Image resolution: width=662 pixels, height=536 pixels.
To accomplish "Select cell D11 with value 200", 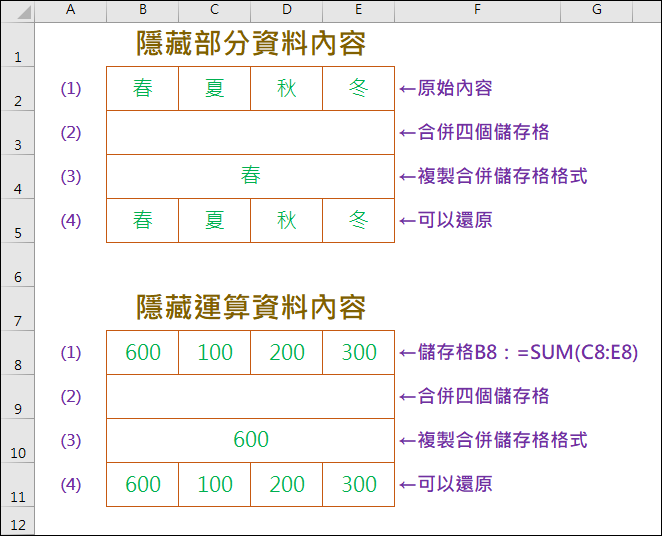I will [x=287, y=485].
